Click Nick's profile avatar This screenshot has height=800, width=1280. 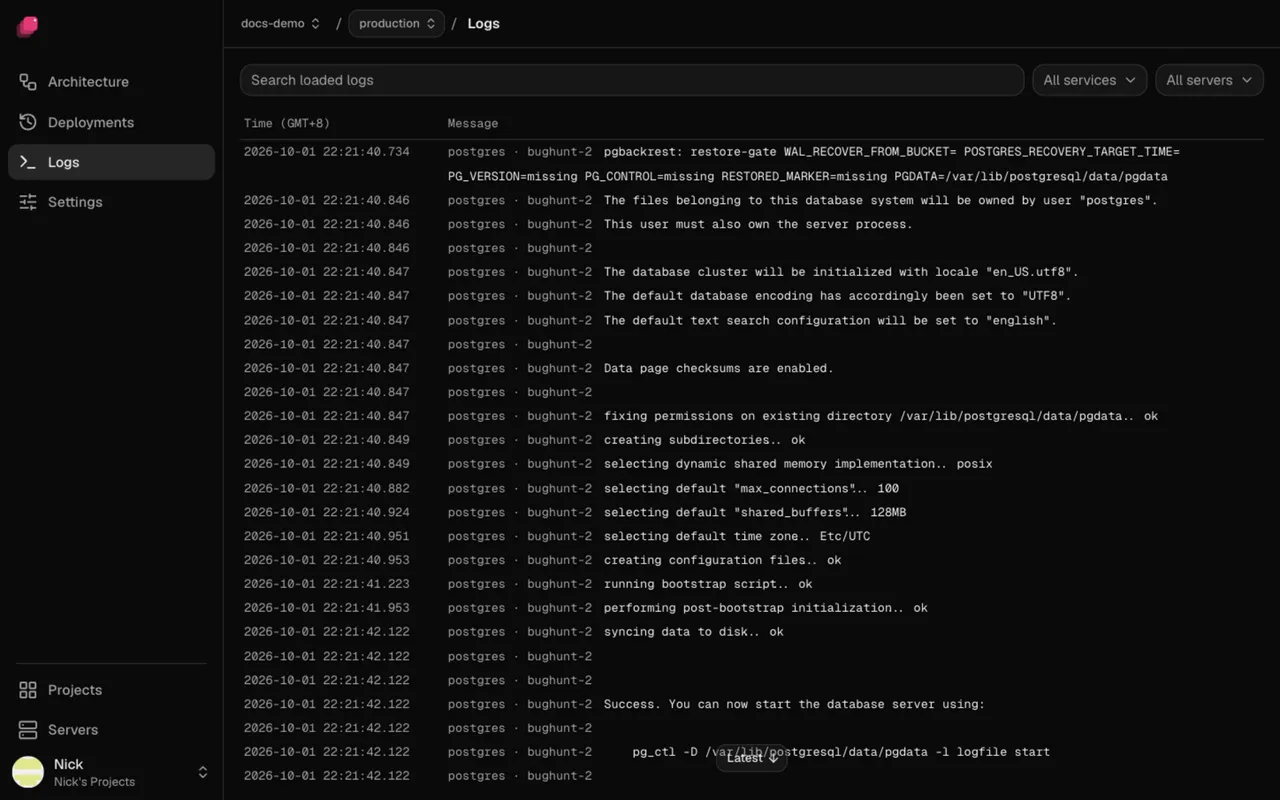[x=28, y=772]
